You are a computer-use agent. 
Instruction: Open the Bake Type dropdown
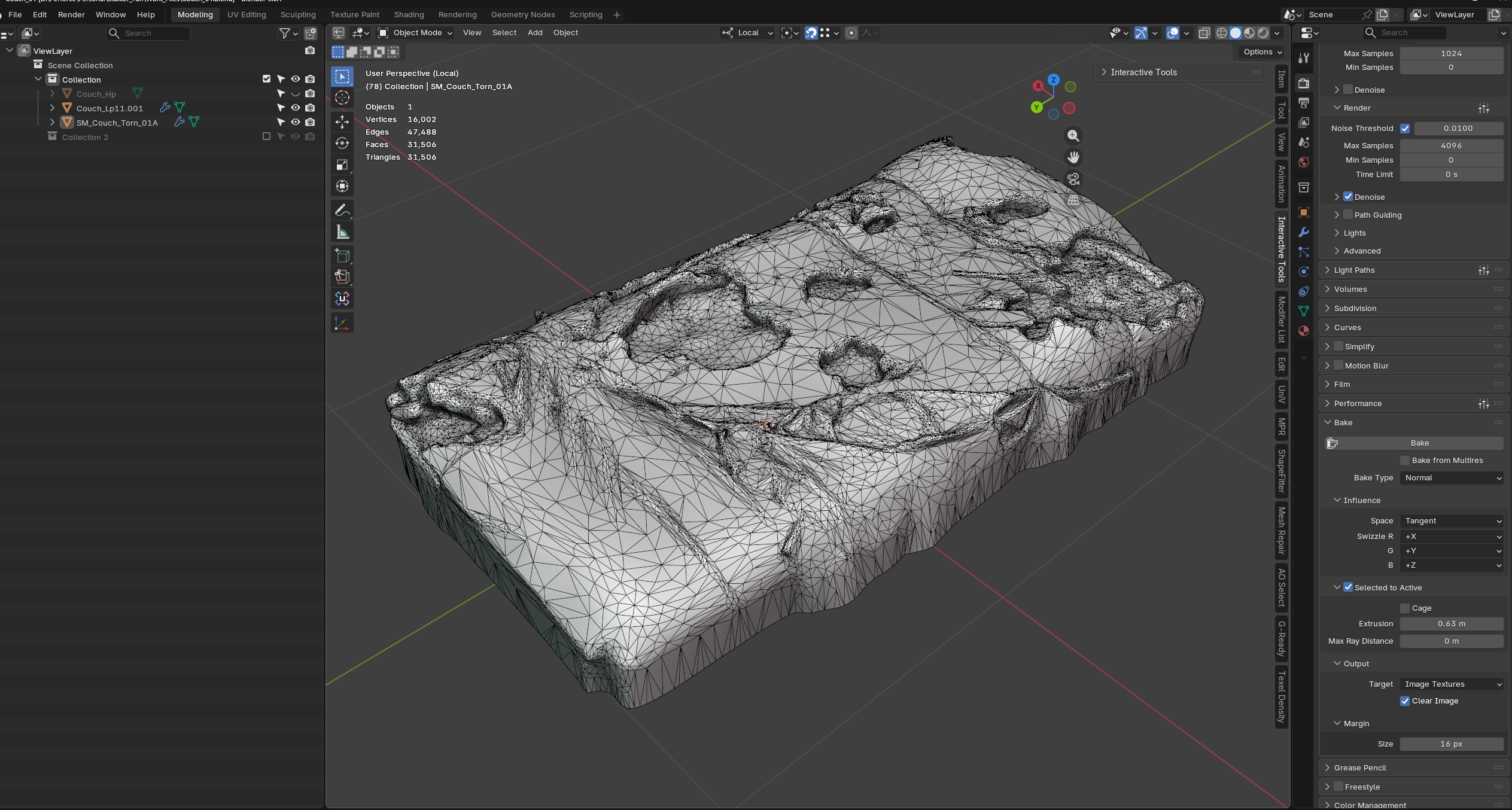point(1452,478)
